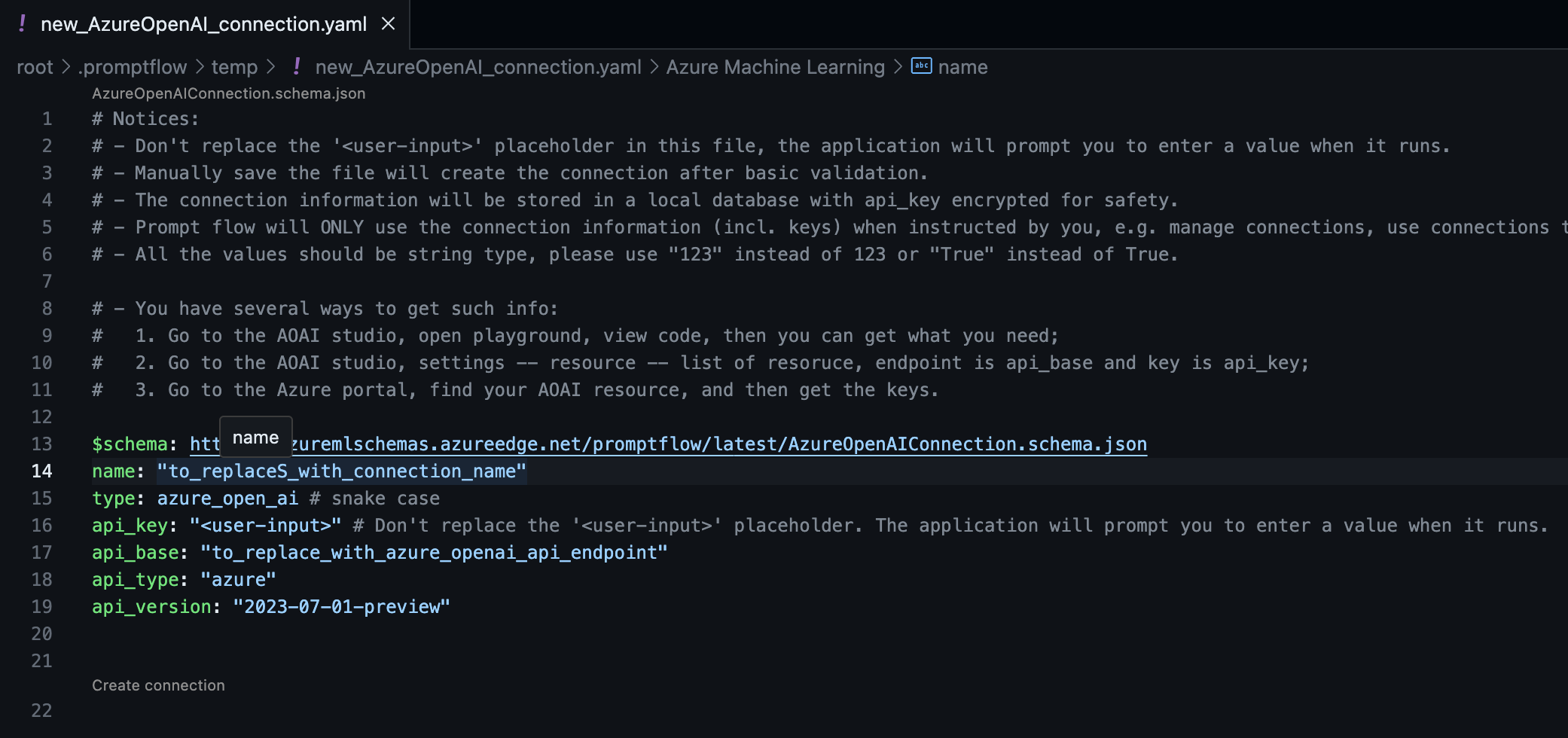The height and width of the screenshot is (738, 1568).
Task: Click the $schema key on line 13
Action: point(130,444)
